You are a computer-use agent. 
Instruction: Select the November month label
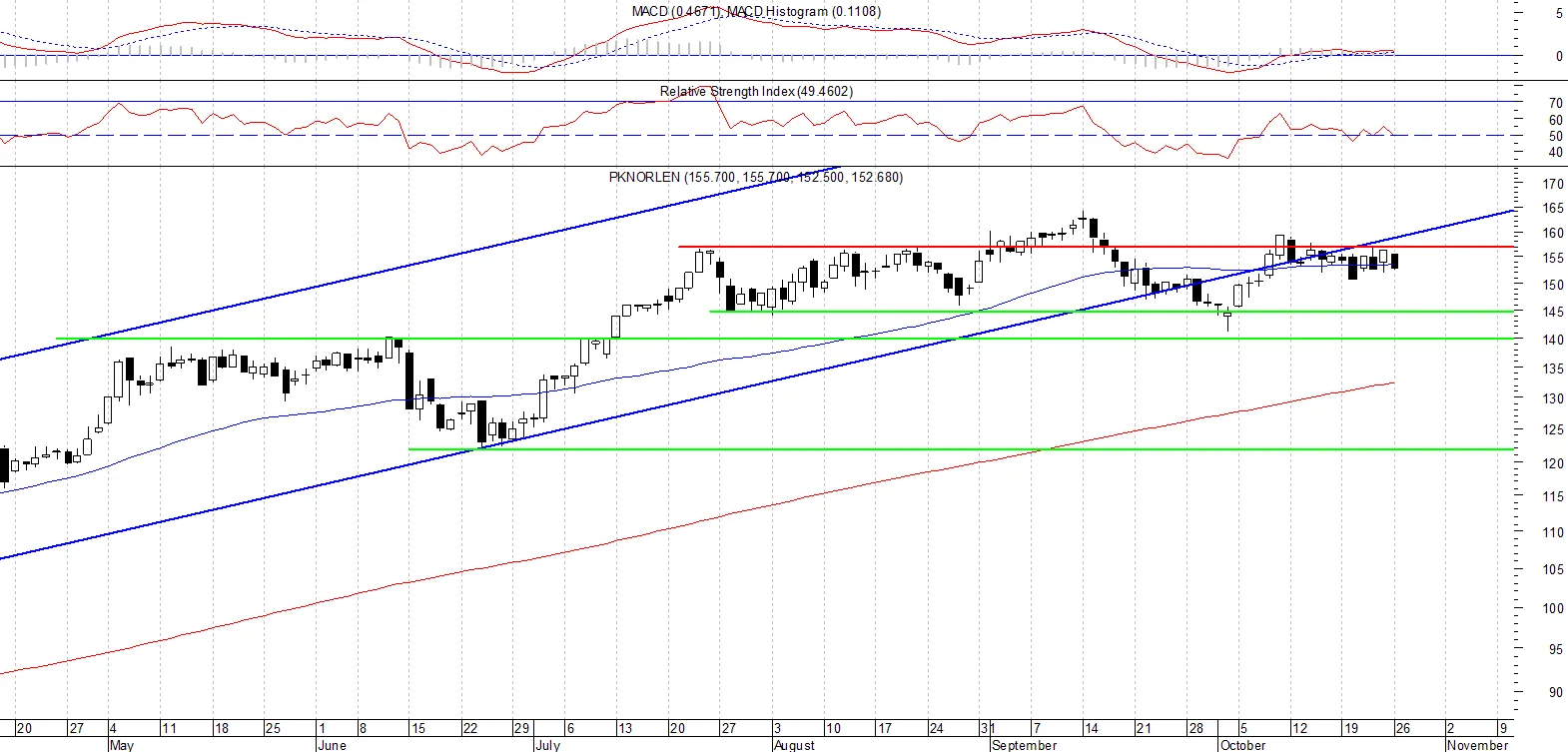pos(1477,745)
